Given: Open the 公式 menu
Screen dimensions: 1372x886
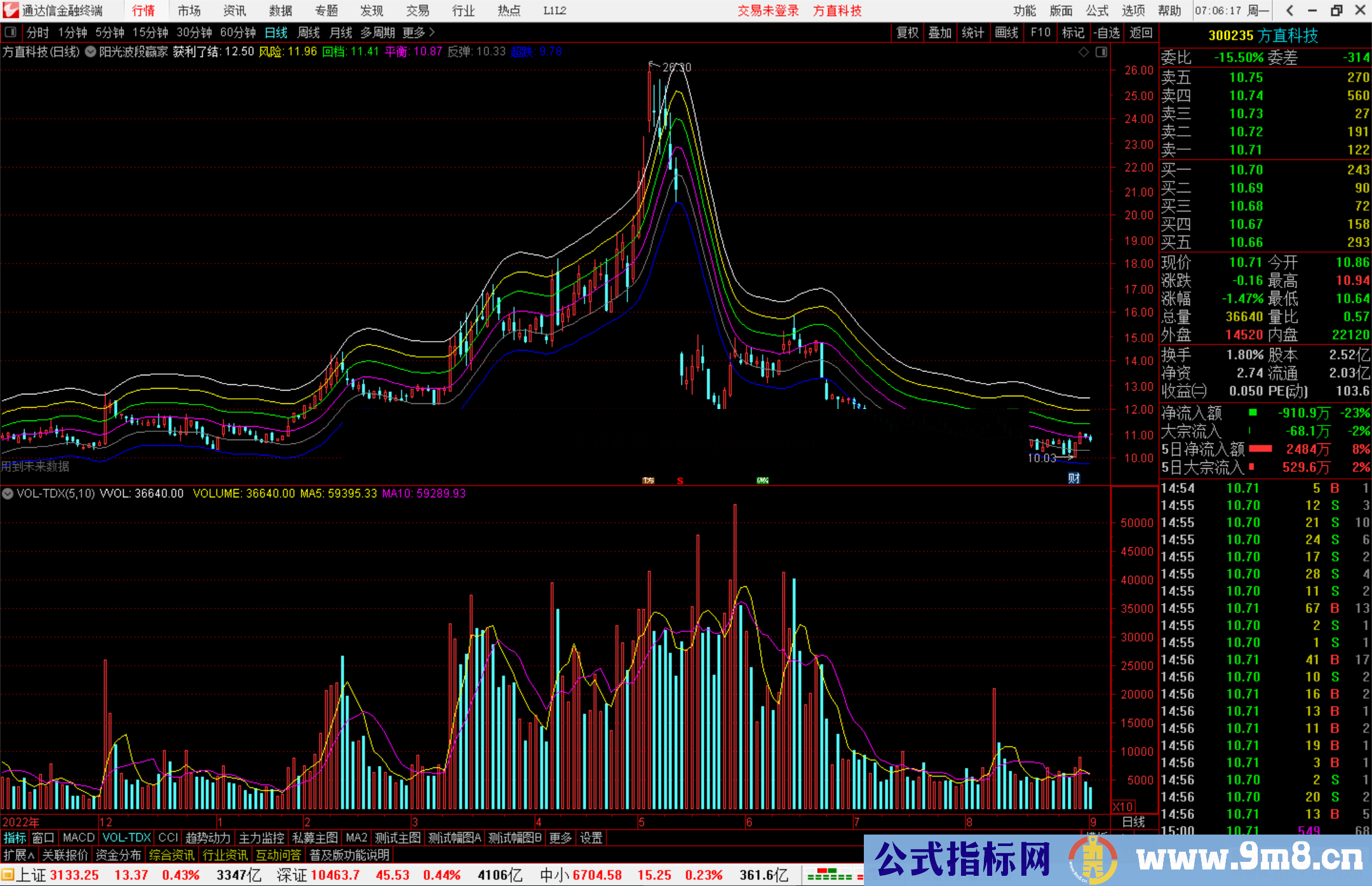Looking at the screenshot, I should [1097, 10].
